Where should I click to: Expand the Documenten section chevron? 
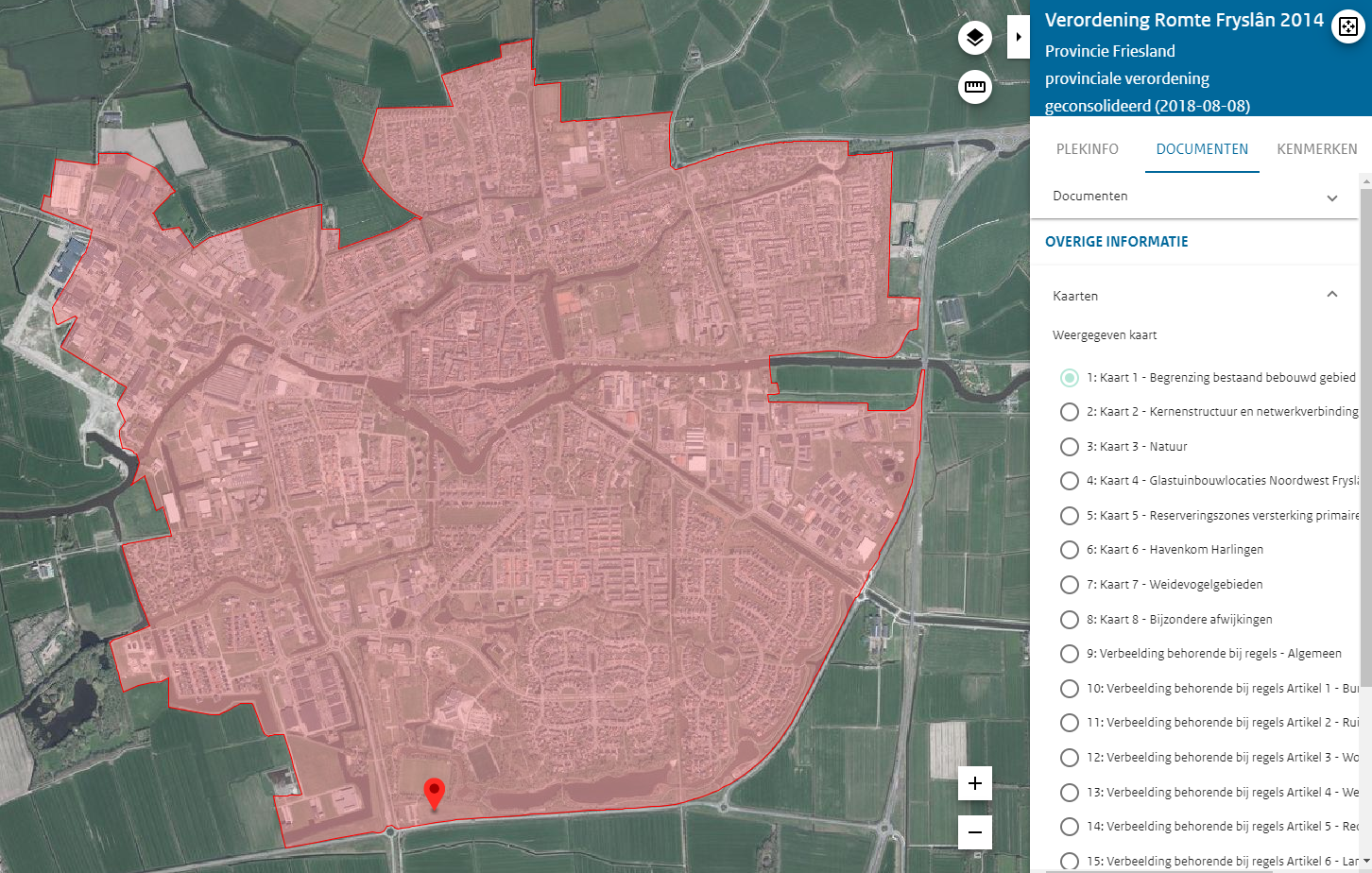[x=1332, y=197]
